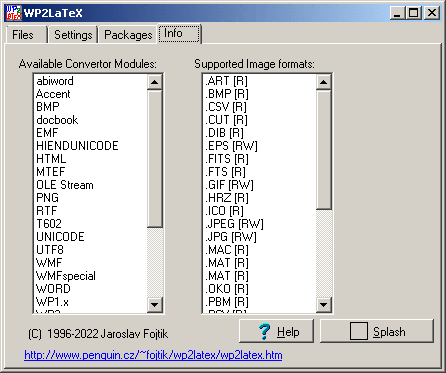Screen dimensions: 446x373
Task: Select the T602 module
Action: point(91,224)
